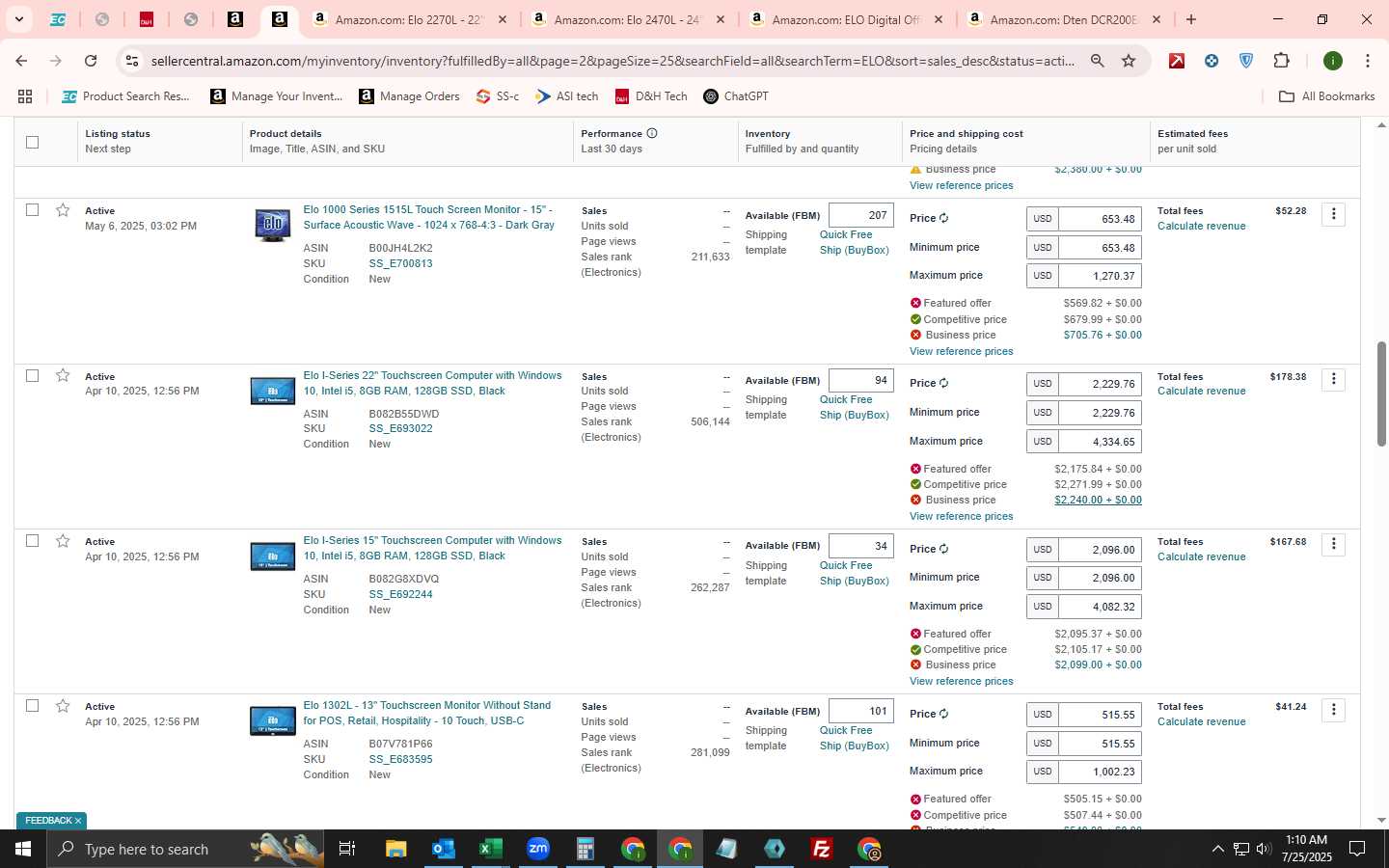Star the Elo I-Series 22" listing
Viewport: 1389px width, 868px height.
[x=63, y=375]
